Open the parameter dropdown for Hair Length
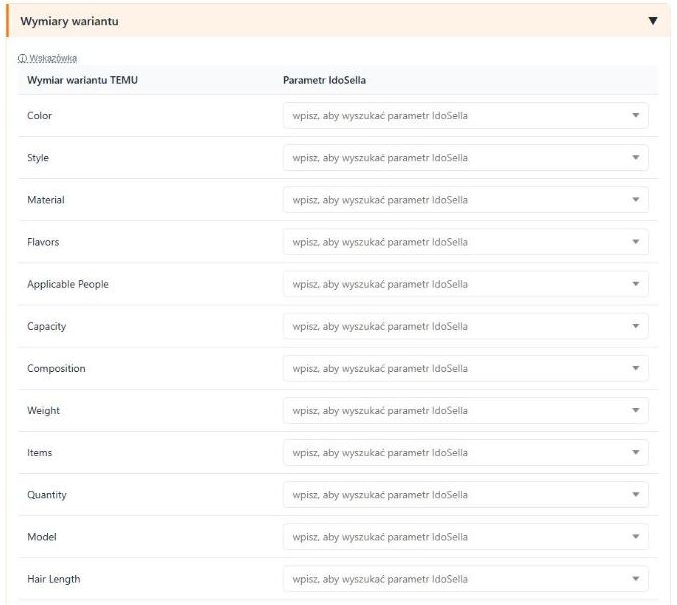The image size is (677, 605). click(x=465, y=579)
